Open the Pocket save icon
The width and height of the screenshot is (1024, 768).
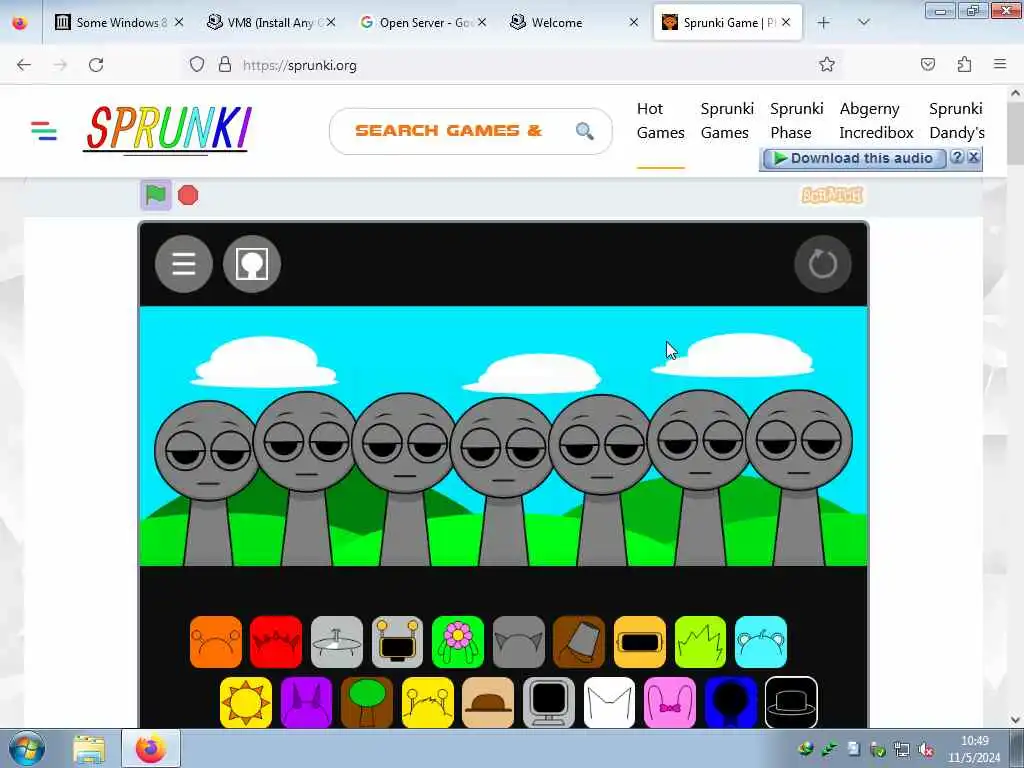(x=928, y=65)
